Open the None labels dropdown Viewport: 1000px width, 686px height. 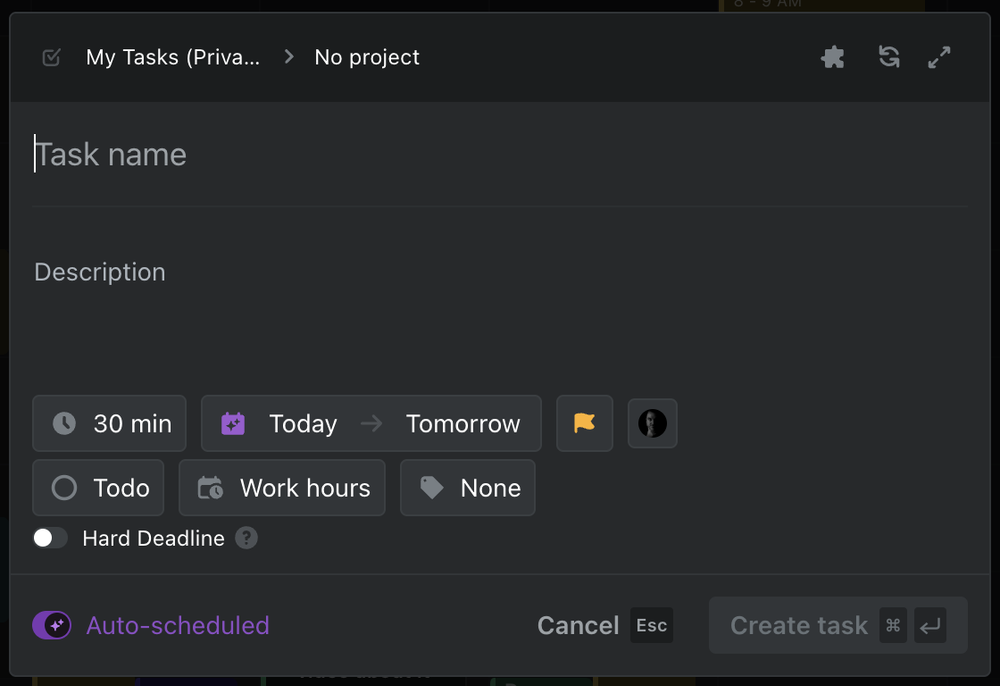tap(467, 488)
